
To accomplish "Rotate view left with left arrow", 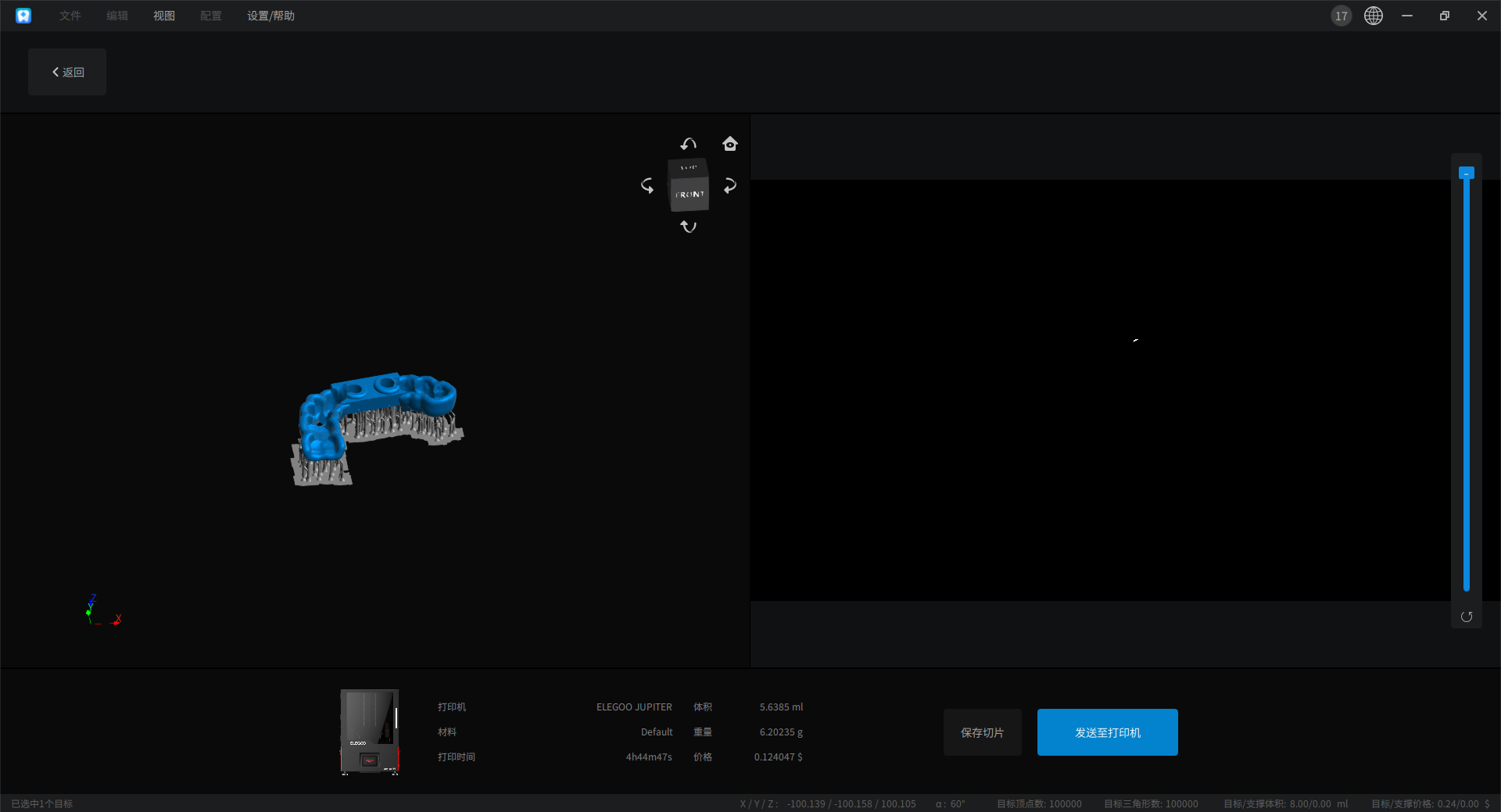I will (647, 186).
